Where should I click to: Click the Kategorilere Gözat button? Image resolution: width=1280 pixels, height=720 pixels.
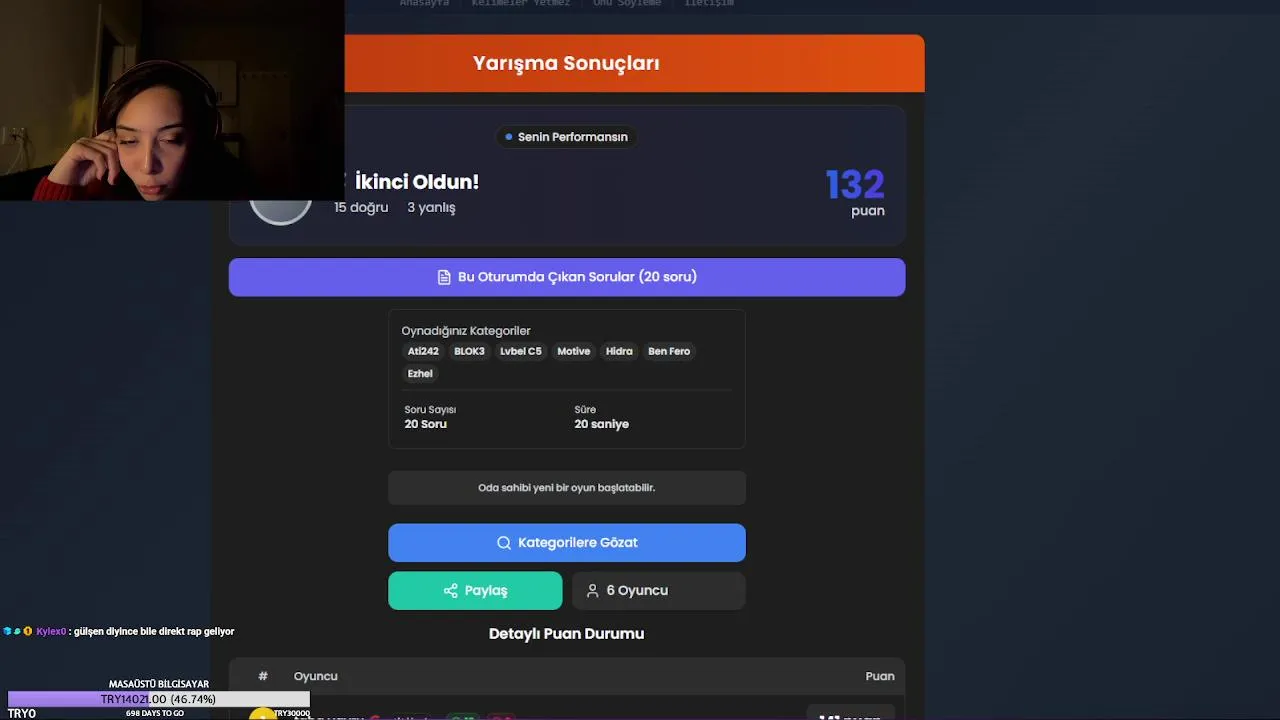coord(567,542)
